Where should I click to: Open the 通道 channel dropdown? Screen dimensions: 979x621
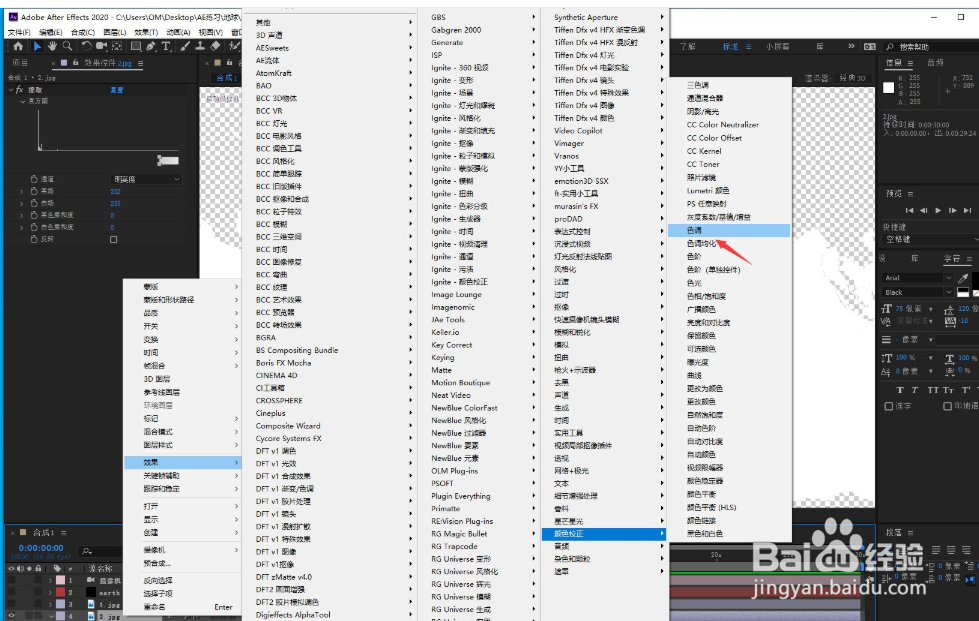click(x=147, y=179)
